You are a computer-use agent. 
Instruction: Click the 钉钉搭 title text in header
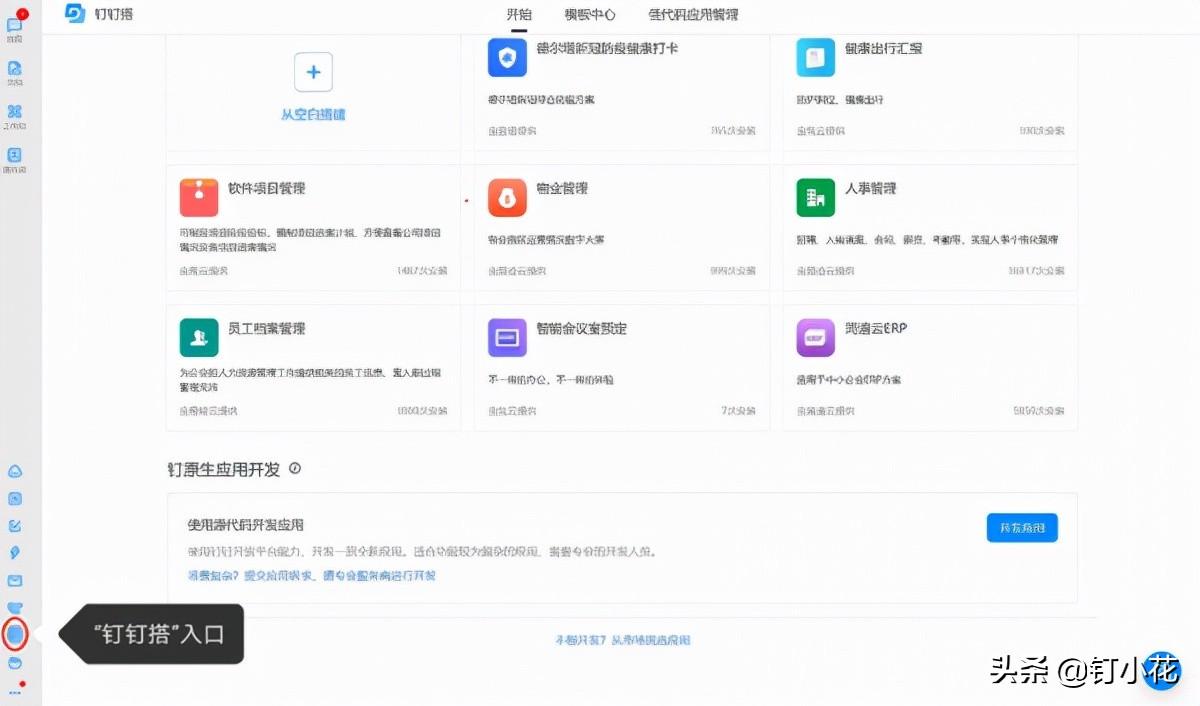114,14
